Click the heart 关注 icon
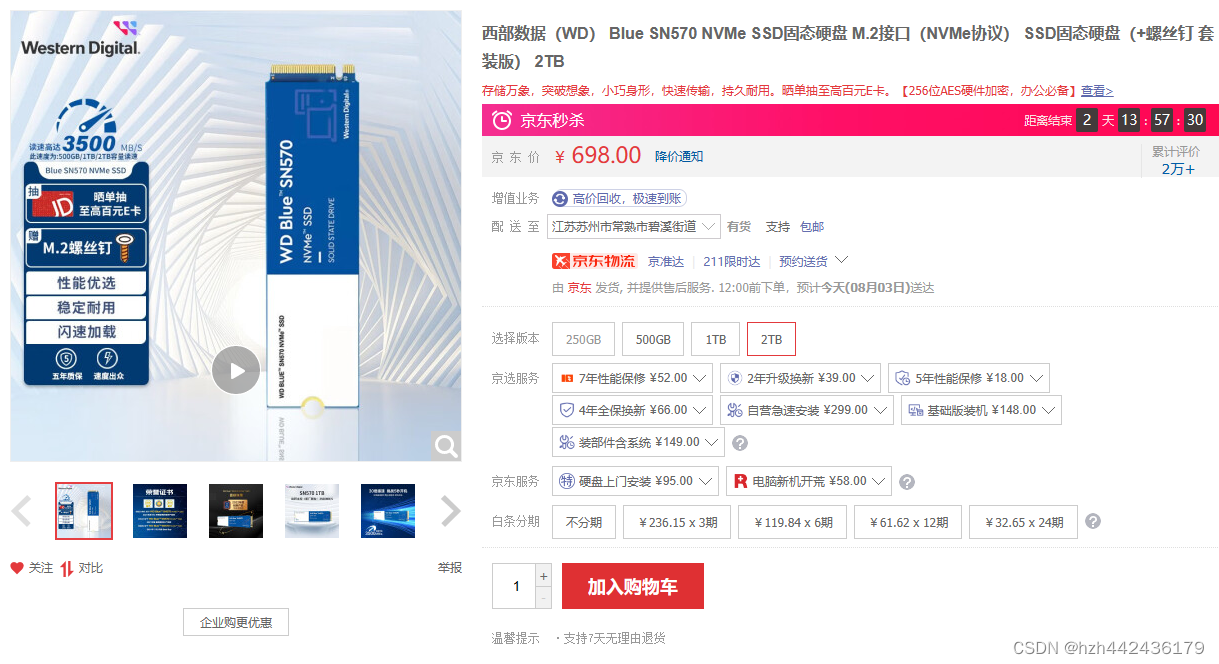Image resolution: width=1219 pixels, height=664 pixels. click(x=17, y=568)
